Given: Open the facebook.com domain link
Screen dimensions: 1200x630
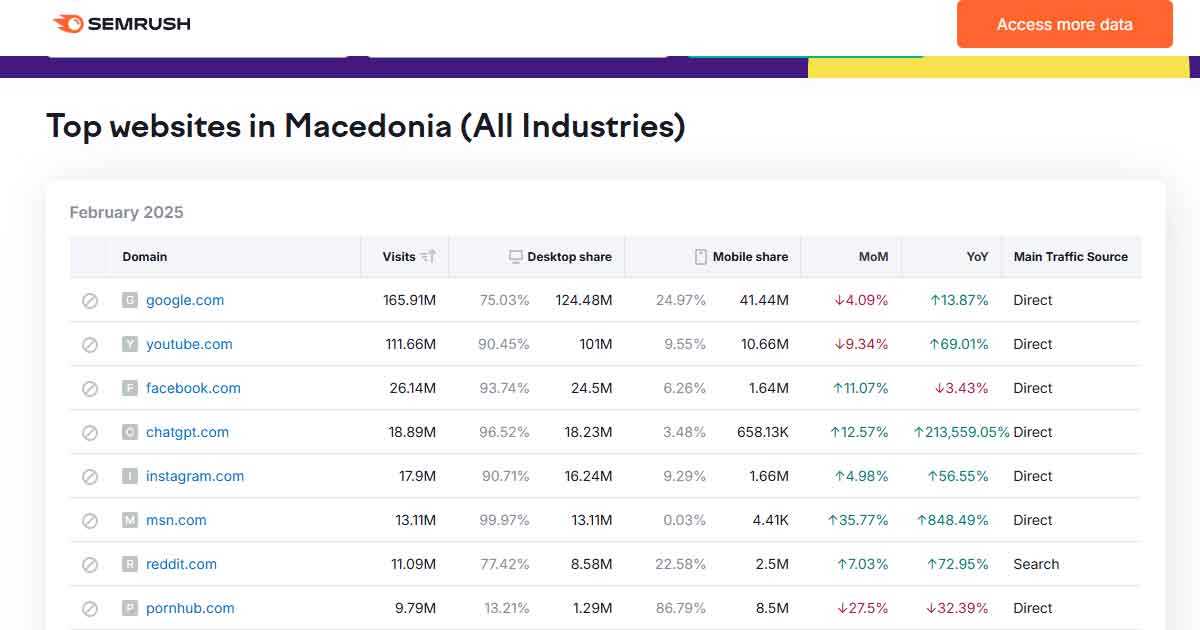Looking at the screenshot, I should (x=193, y=388).
